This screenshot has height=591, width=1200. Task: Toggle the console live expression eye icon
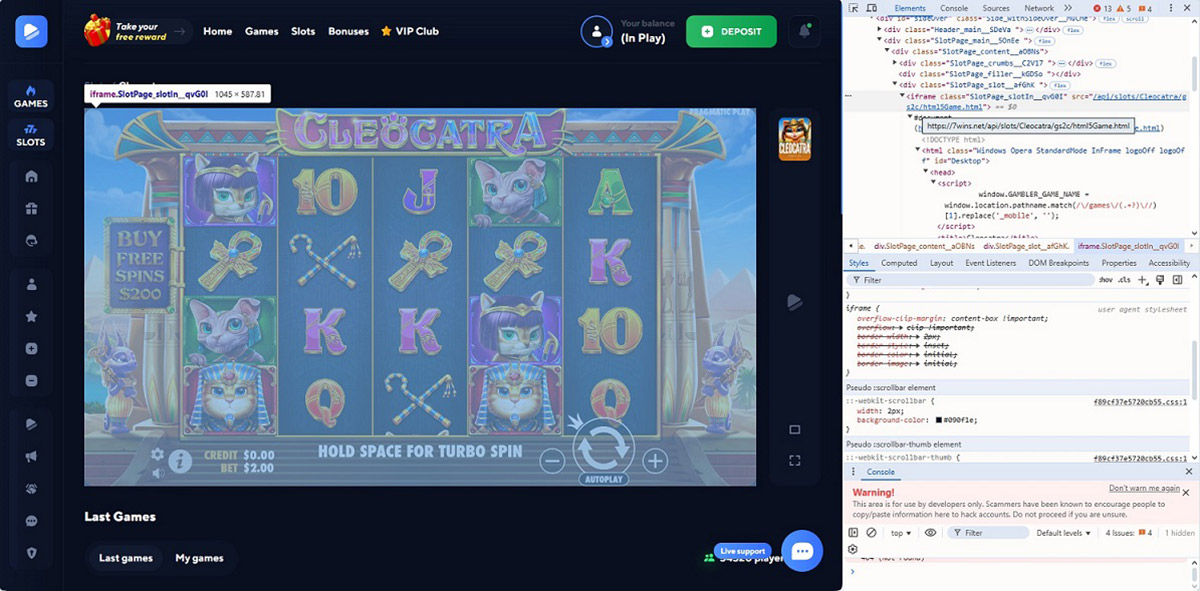pyautogui.click(x=930, y=533)
